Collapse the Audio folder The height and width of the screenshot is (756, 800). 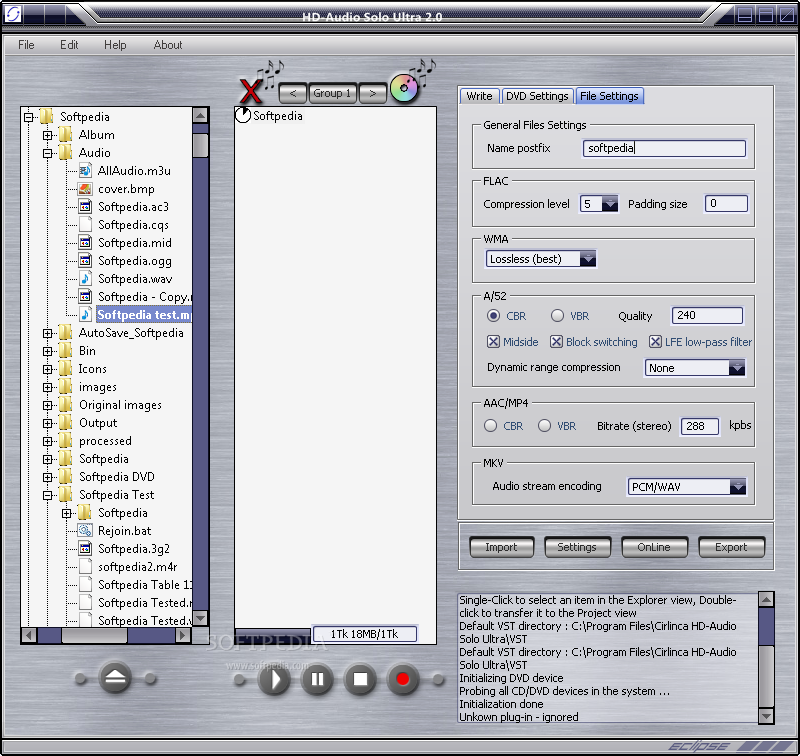click(47, 153)
